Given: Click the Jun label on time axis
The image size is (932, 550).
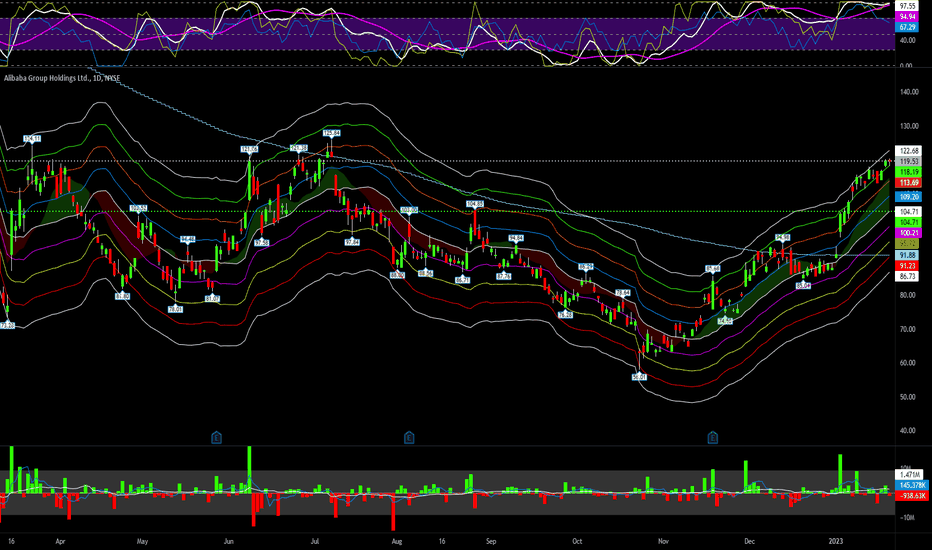Looking at the screenshot, I should 228,542.
